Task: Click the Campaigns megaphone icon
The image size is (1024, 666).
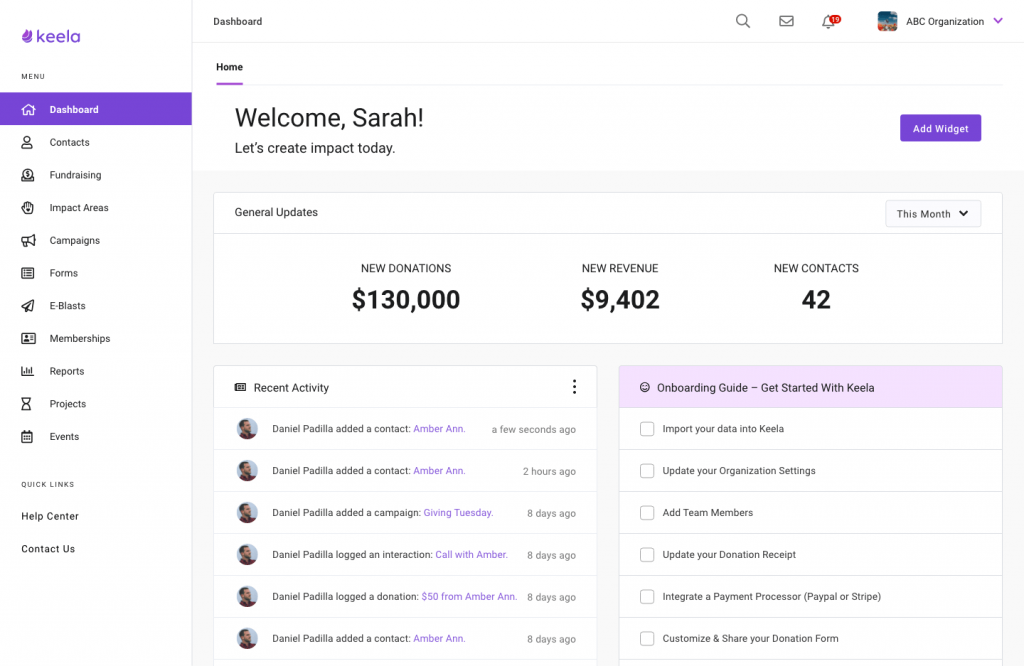Action: click(28, 240)
